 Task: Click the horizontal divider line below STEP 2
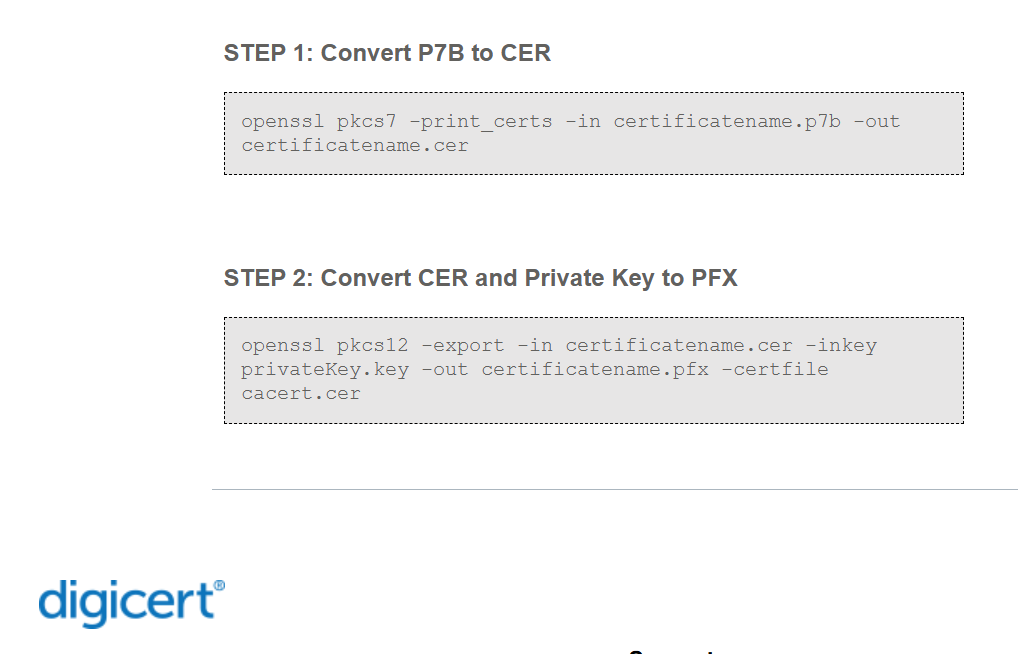(x=614, y=490)
